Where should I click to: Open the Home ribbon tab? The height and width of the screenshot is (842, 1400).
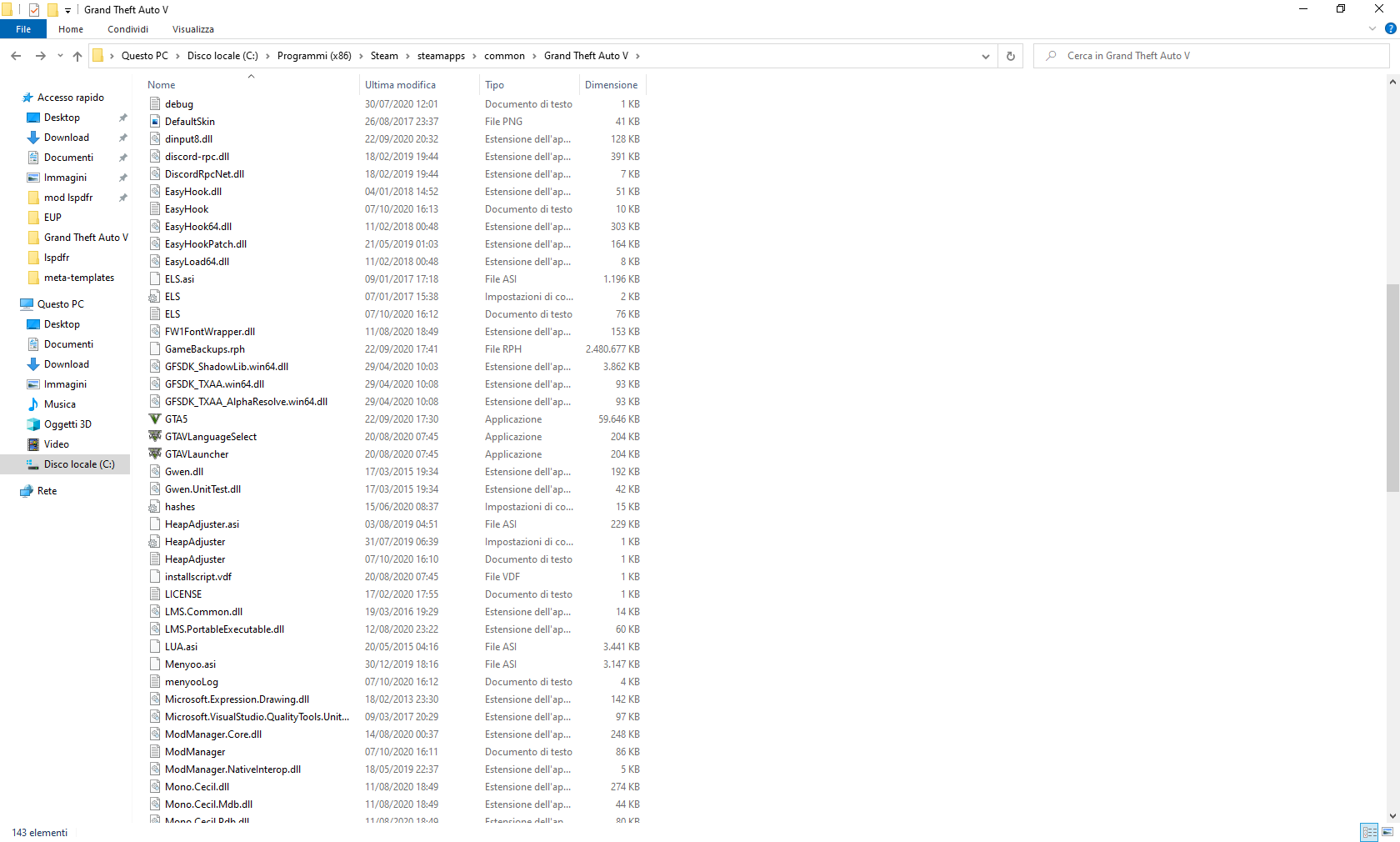click(71, 29)
